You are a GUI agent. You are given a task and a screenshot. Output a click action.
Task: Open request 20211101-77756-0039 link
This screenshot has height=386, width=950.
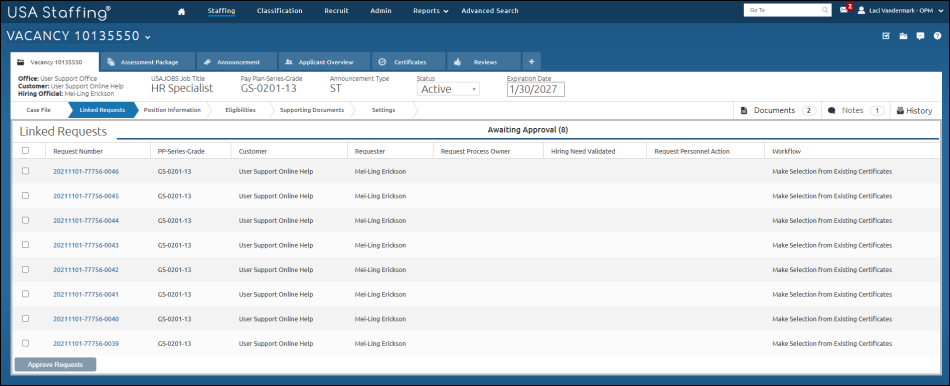[x=86, y=344]
